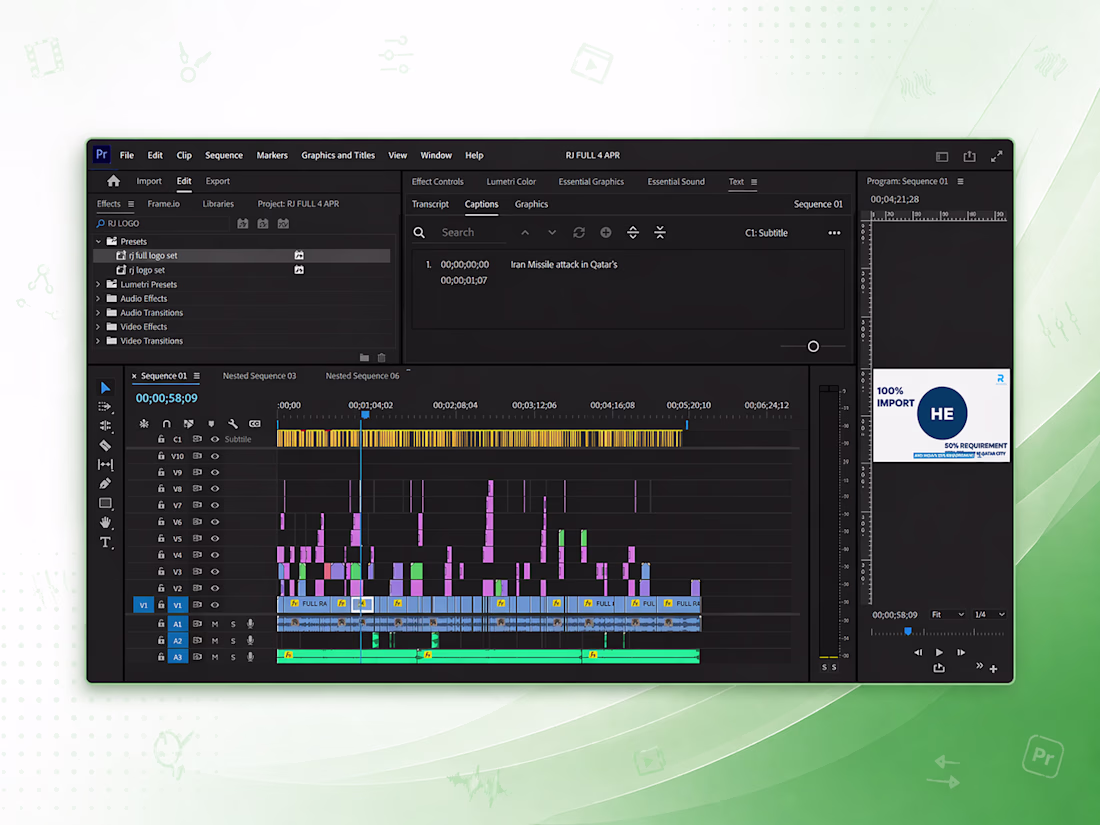This screenshot has width=1100, height=825.
Task: Click the delete preset trash icon
Action: 382,358
